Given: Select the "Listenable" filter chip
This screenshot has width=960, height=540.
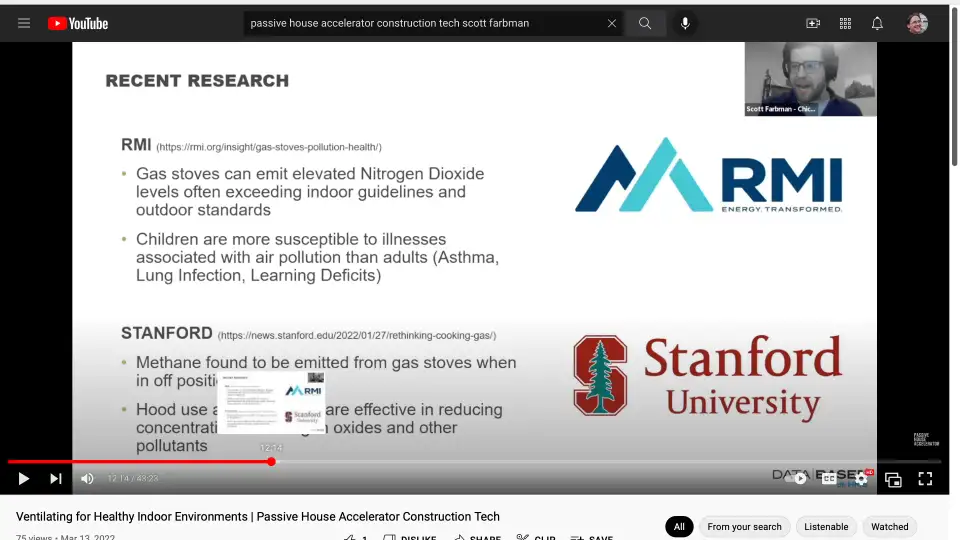Looking at the screenshot, I should point(826,527).
